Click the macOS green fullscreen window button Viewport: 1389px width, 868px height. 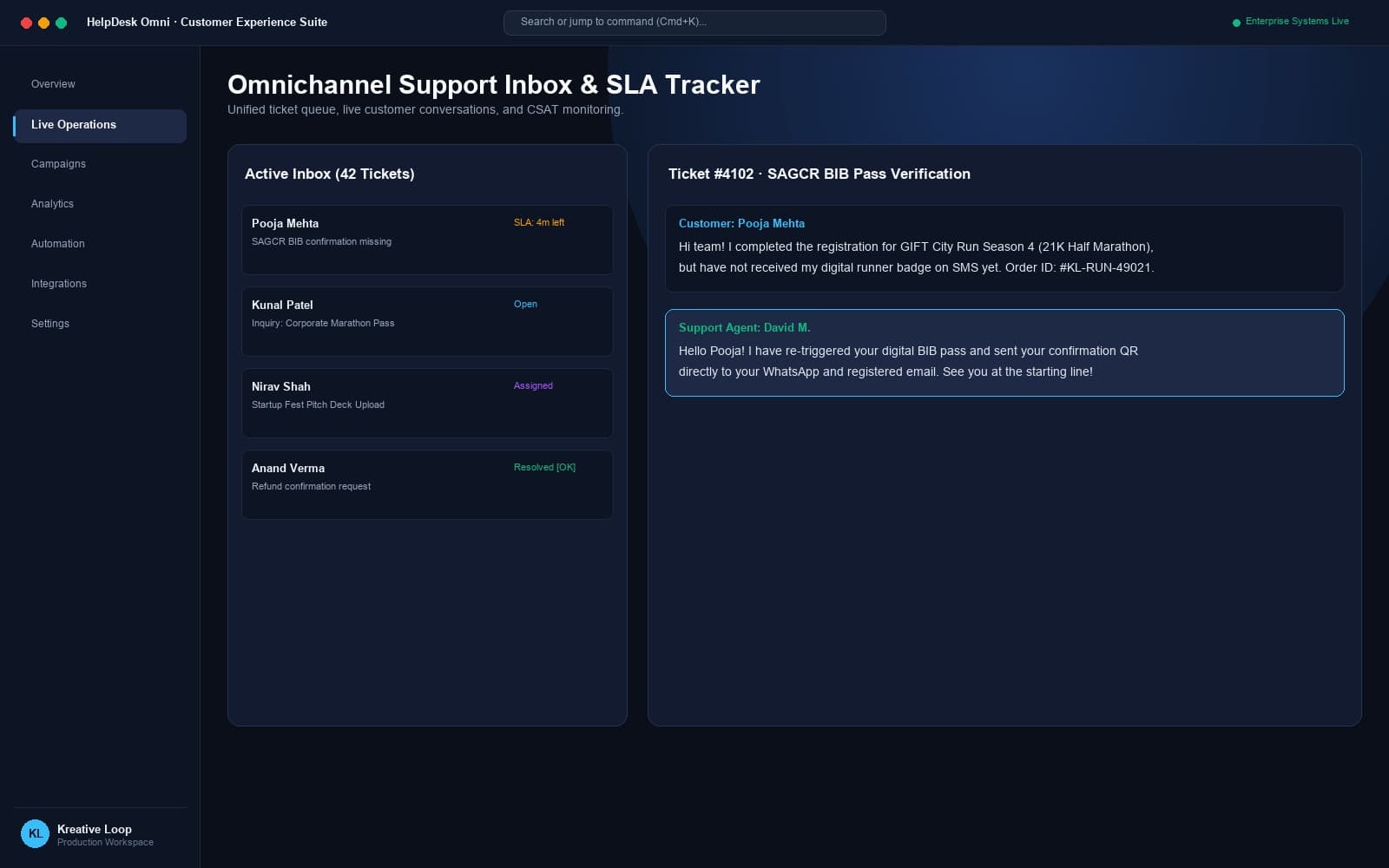[x=61, y=23]
